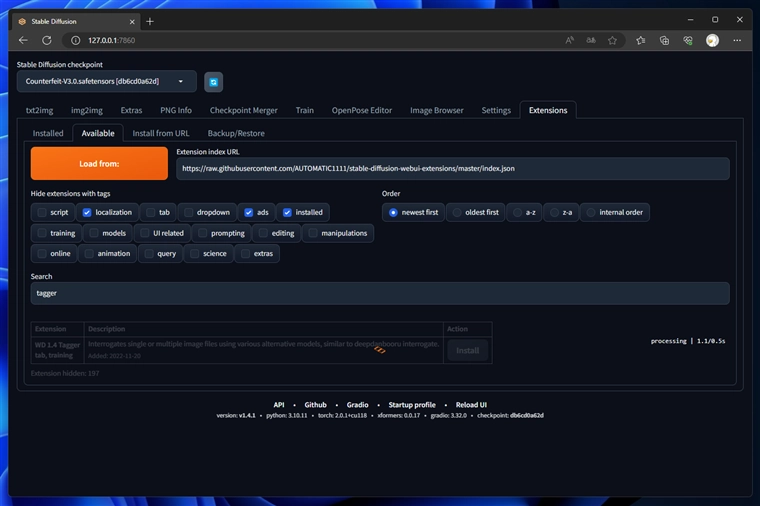Image resolution: width=760 pixels, height=506 pixels.
Task: Go back with the browser back arrow
Action: click(x=23, y=40)
